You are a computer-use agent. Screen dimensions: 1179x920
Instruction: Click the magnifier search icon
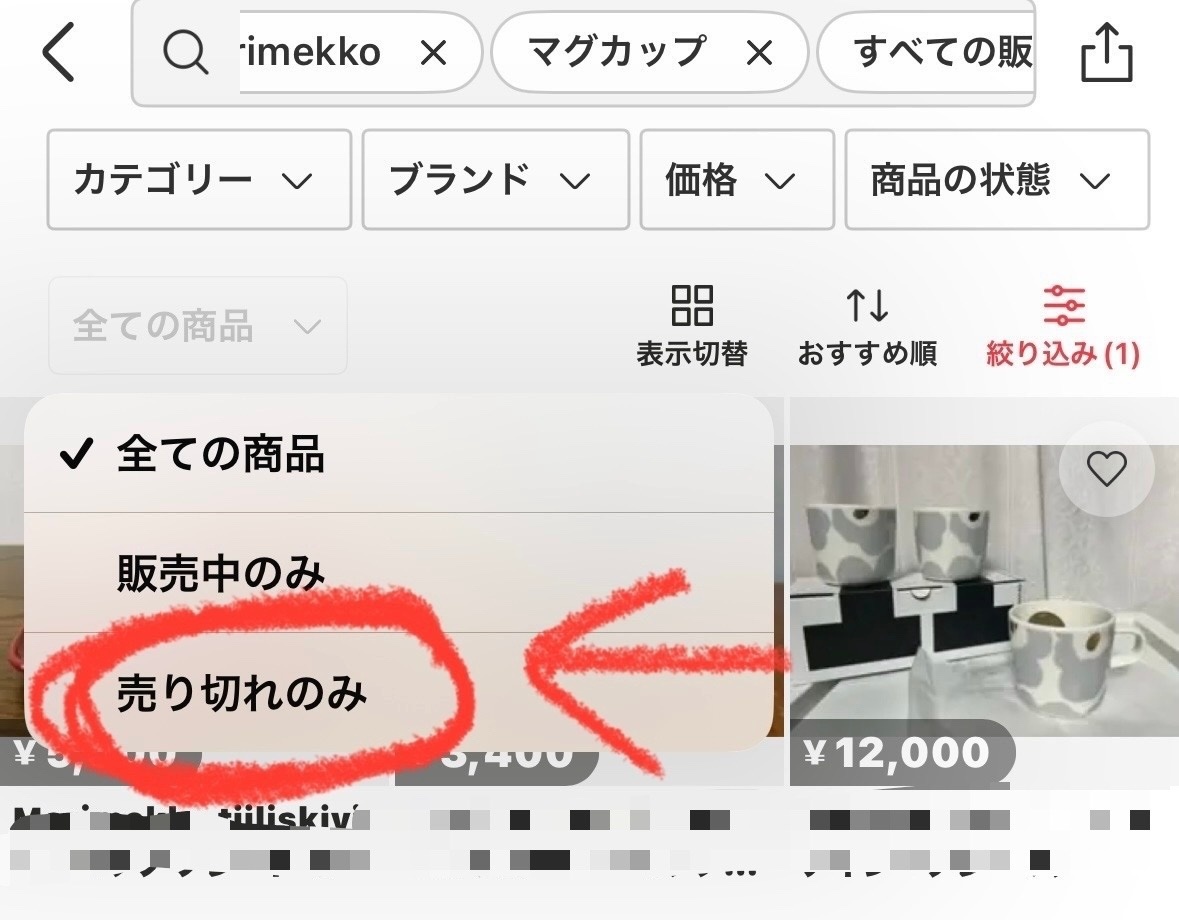point(185,53)
